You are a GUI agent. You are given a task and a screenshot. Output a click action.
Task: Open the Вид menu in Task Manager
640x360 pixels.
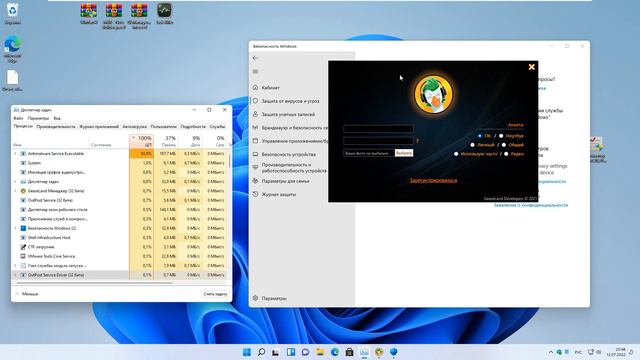click(x=57, y=118)
